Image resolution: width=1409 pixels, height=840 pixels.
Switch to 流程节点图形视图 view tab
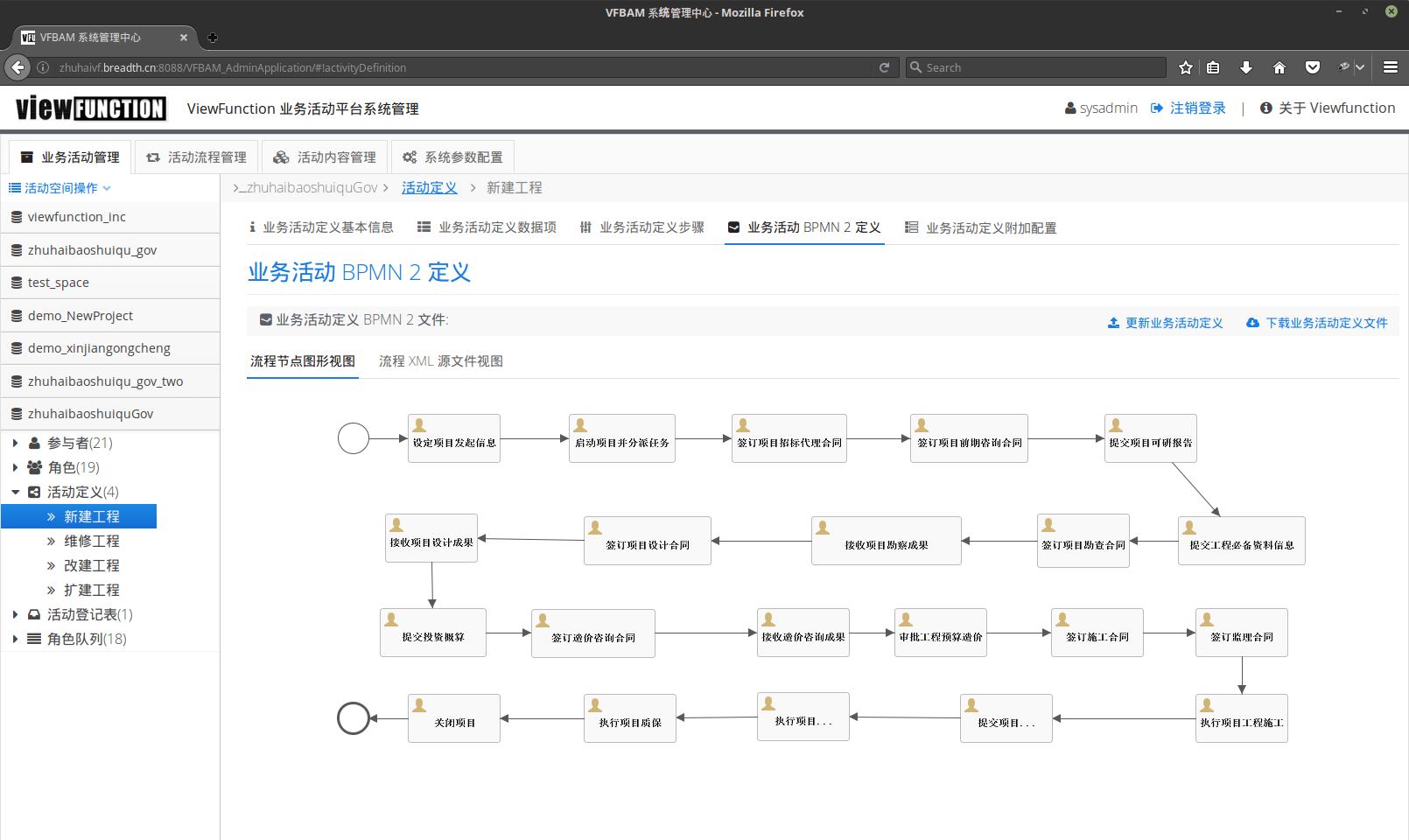[303, 361]
